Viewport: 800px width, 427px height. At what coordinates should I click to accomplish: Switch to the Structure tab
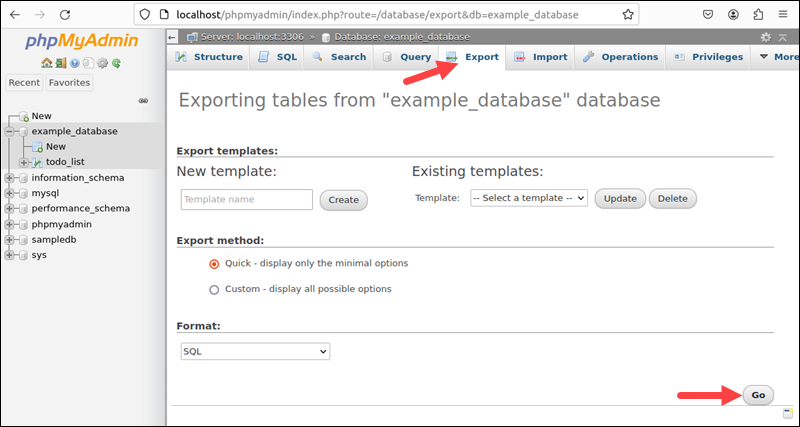(209, 57)
